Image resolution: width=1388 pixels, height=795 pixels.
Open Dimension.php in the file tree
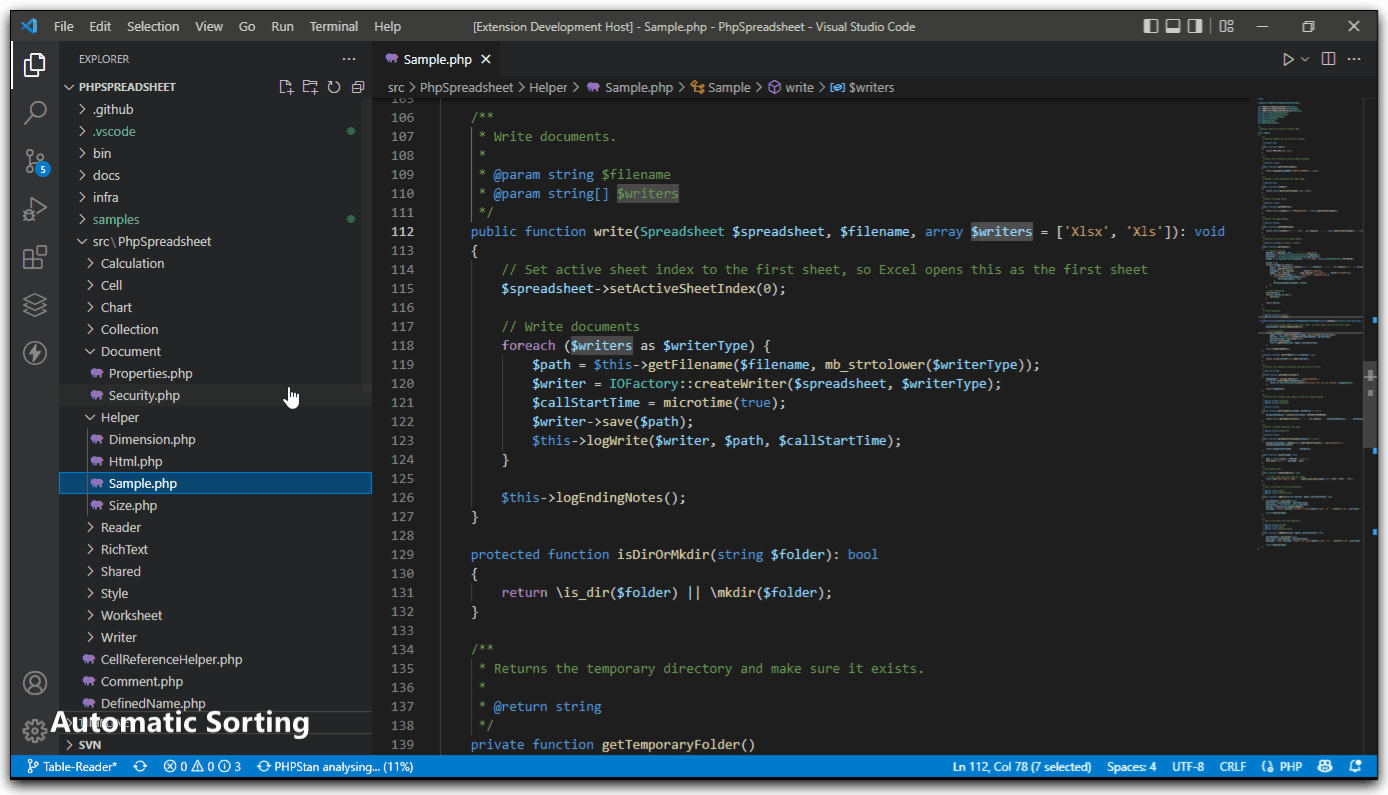[x=215, y=439]
